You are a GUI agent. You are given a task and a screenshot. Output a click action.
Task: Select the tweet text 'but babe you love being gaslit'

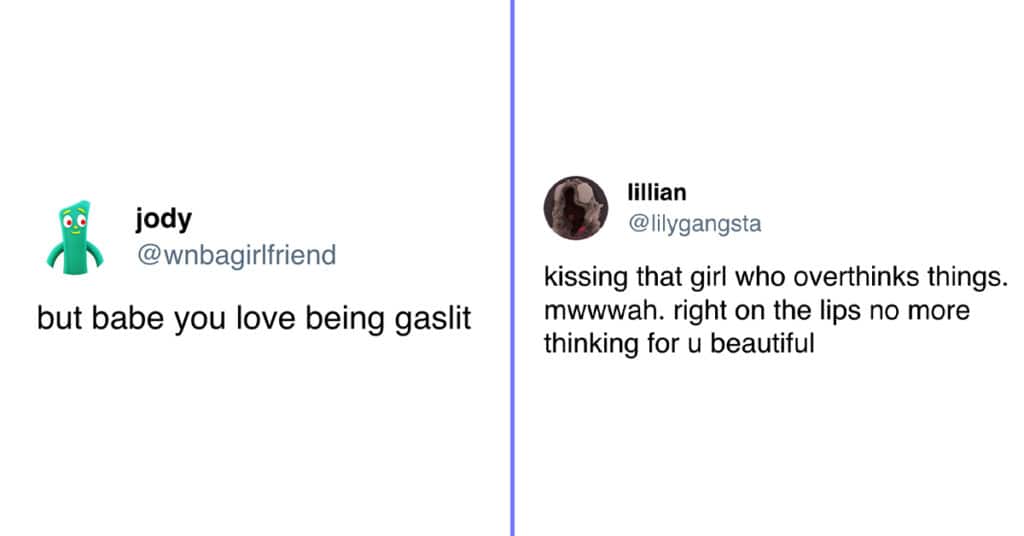pos(254,319)
